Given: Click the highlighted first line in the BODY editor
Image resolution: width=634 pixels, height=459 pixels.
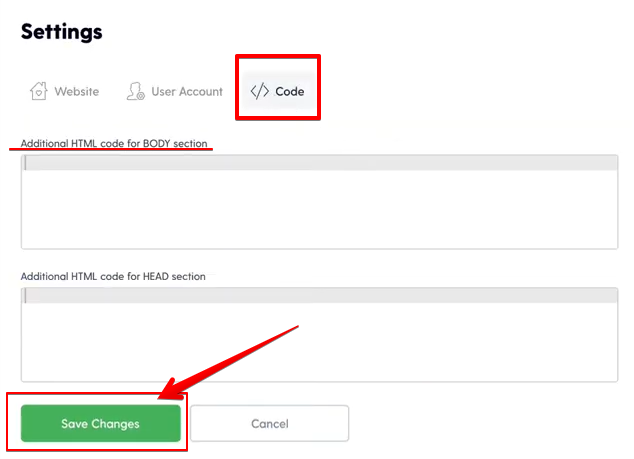Looking at the screenshot, I should (322, 163).
